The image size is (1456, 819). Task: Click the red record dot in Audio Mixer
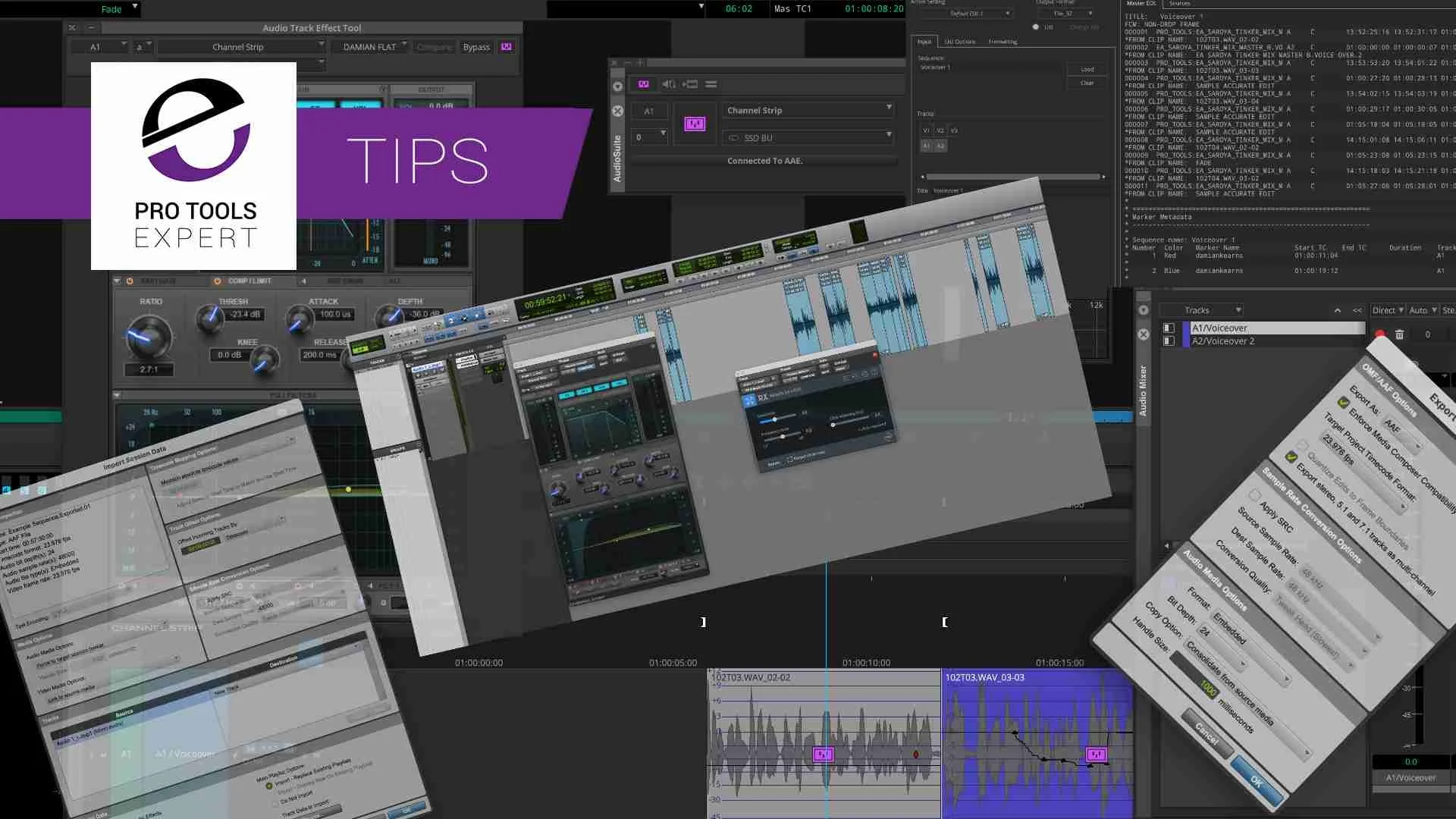point(1379,334)
